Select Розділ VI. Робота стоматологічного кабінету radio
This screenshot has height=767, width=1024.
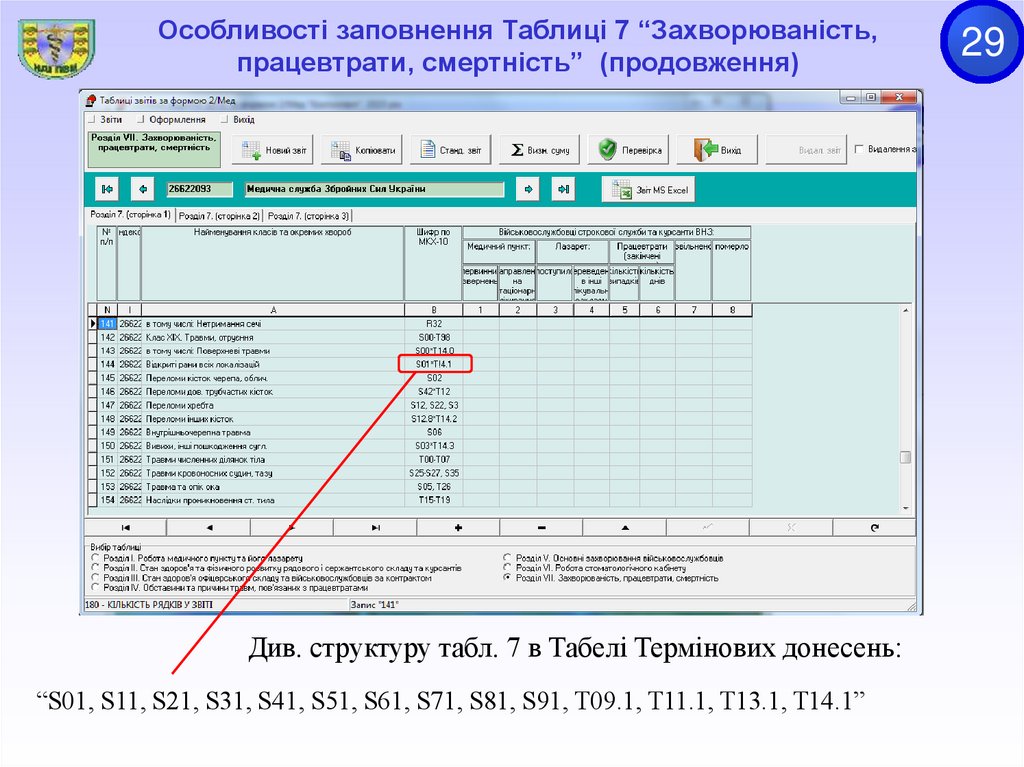pos(507,568)
